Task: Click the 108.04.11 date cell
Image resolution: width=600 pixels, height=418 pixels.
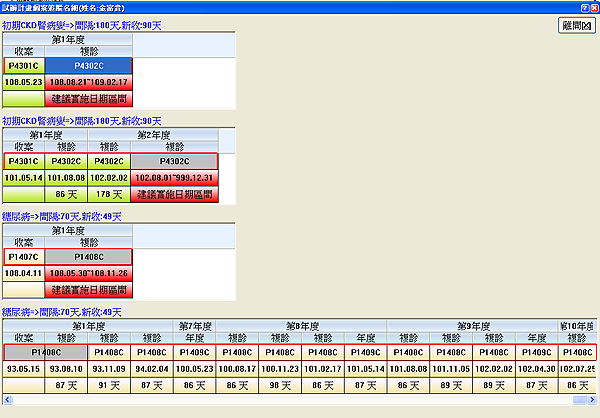Action: (24, 273)
